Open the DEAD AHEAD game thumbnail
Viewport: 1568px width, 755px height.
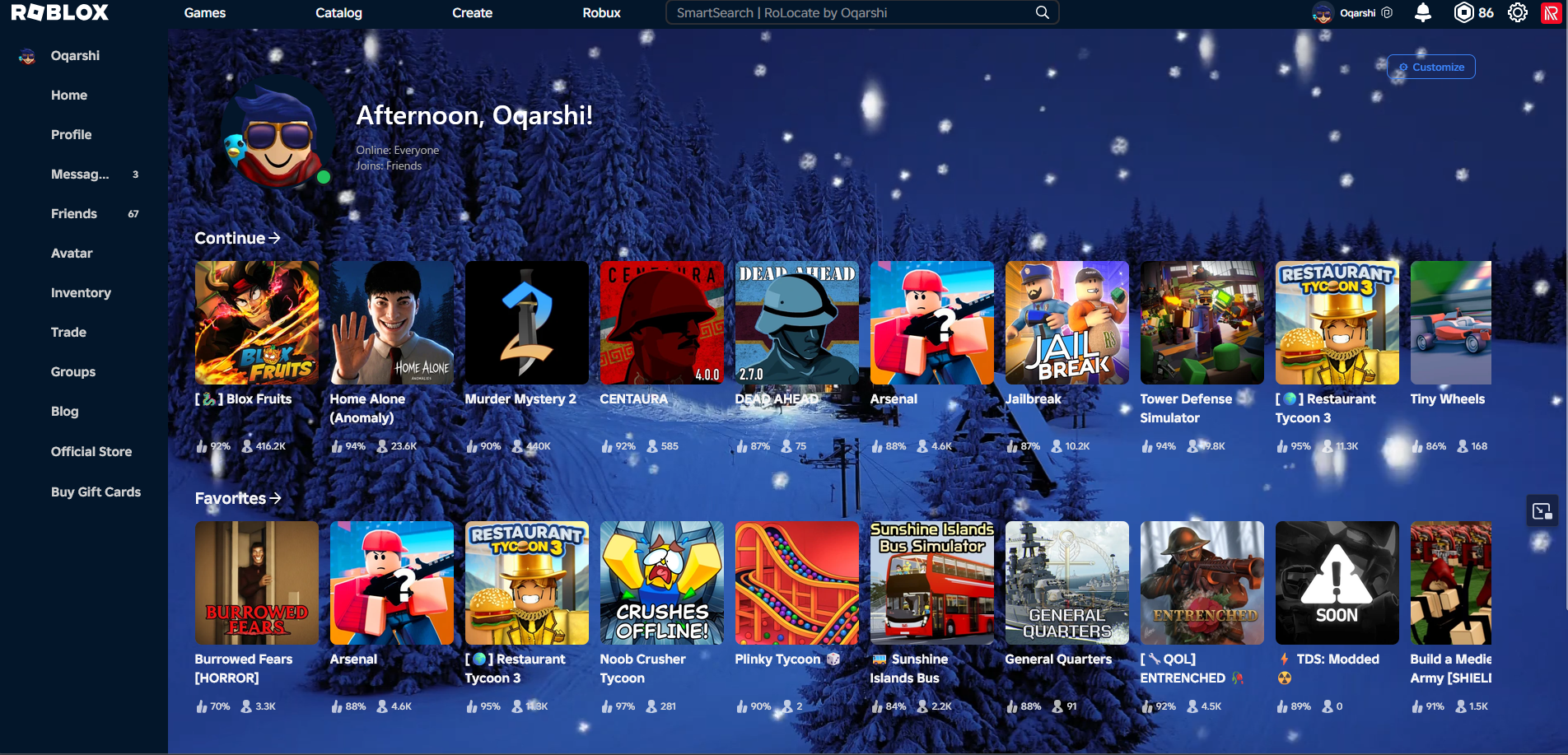point(797,323)
